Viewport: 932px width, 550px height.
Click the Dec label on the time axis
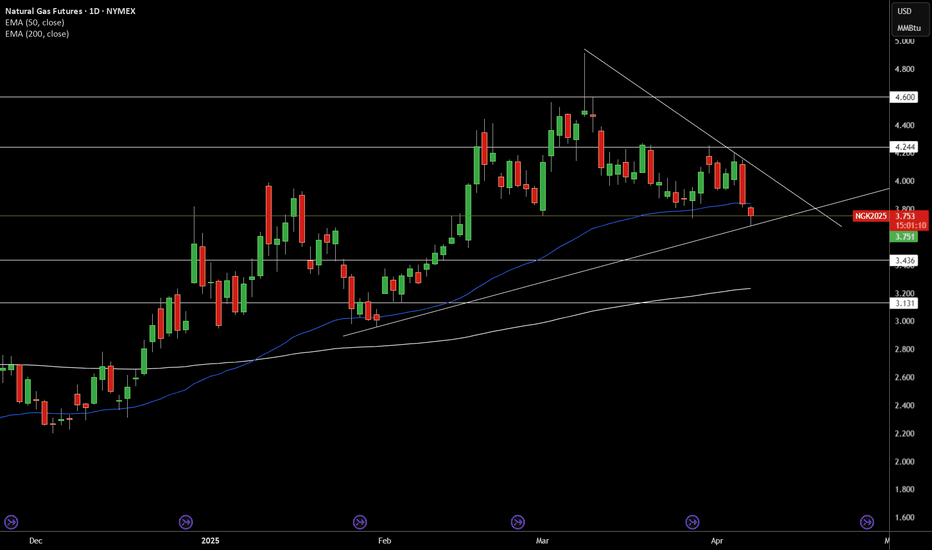point(36,540)
